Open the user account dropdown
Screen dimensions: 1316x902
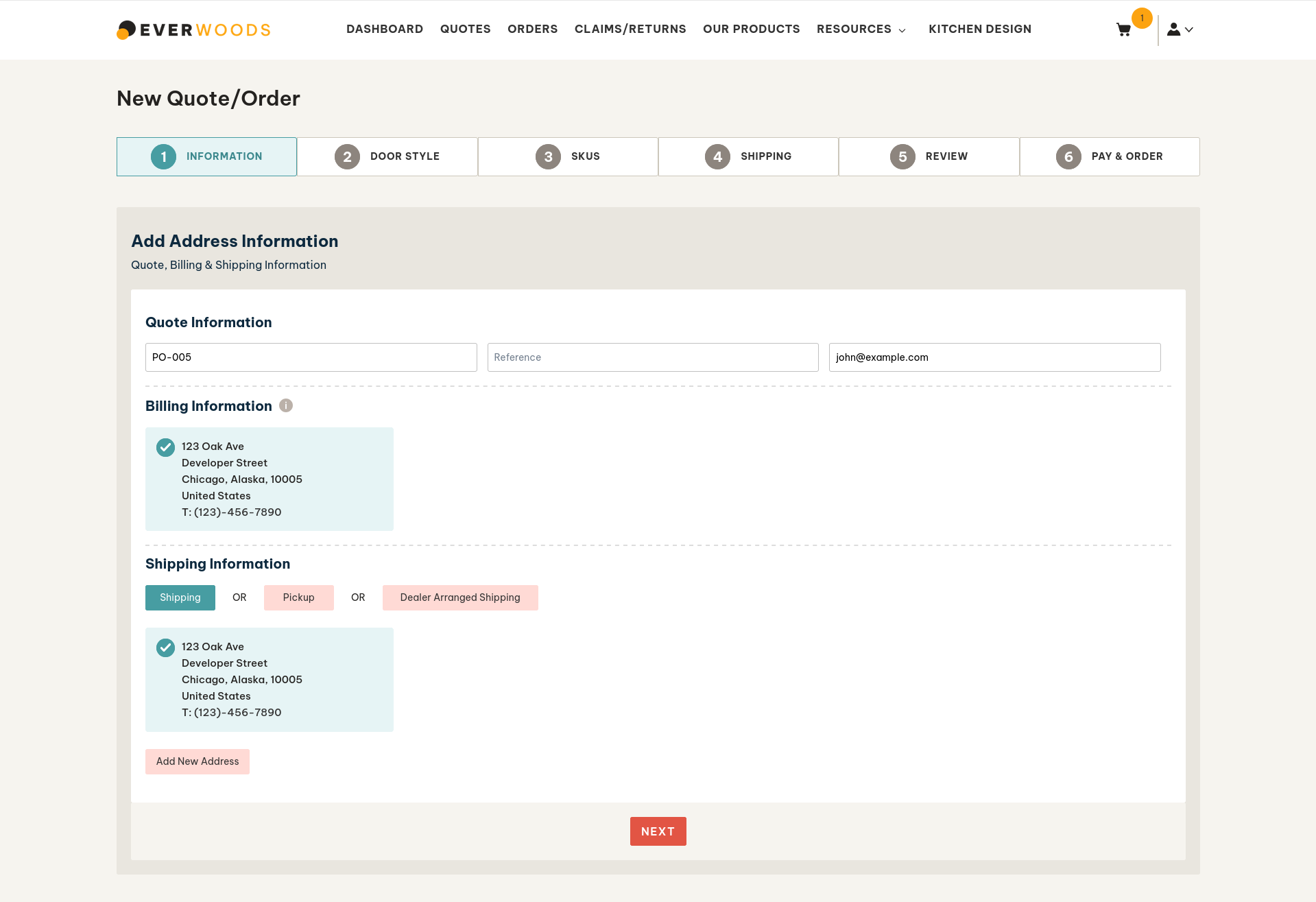click(1180, 29)
